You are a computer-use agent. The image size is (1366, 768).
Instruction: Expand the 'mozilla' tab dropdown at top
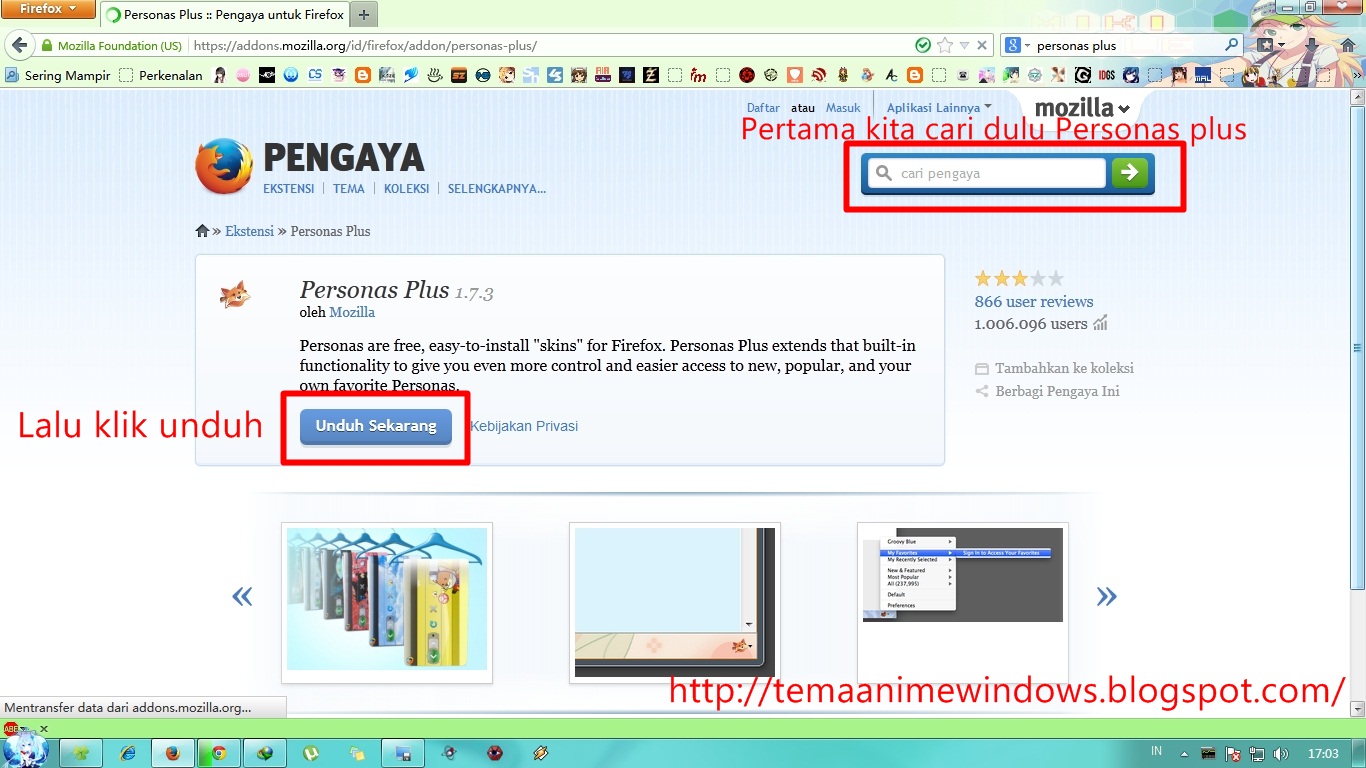1082,108
